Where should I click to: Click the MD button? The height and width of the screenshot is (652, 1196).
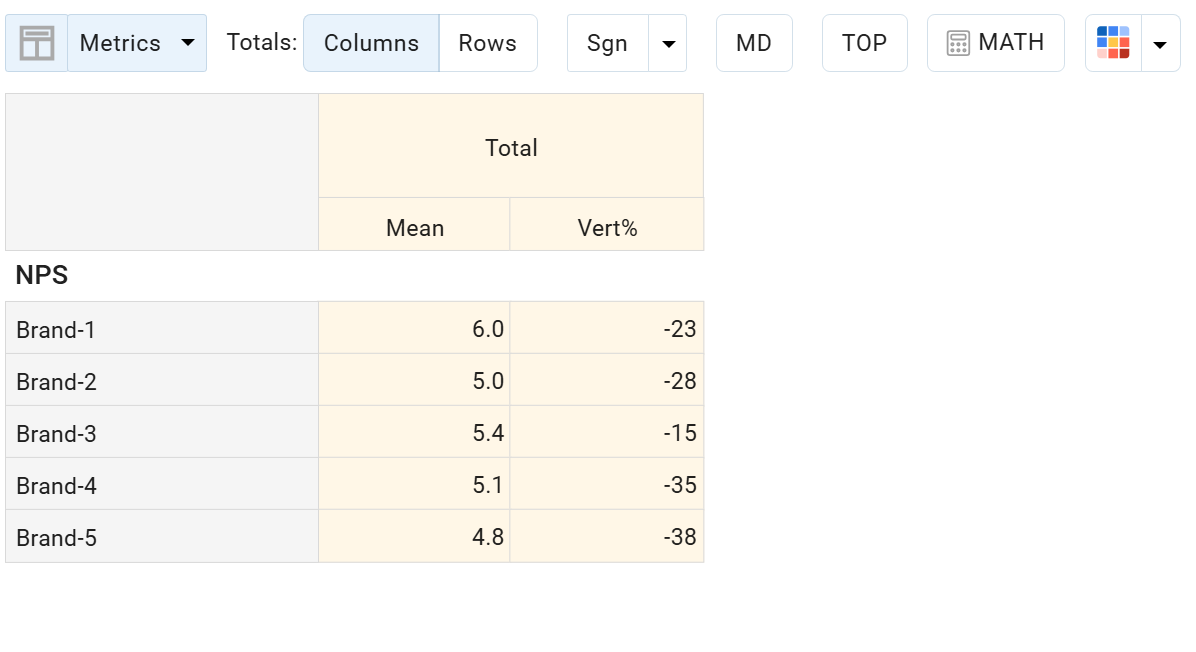click(x=754, y=42)
